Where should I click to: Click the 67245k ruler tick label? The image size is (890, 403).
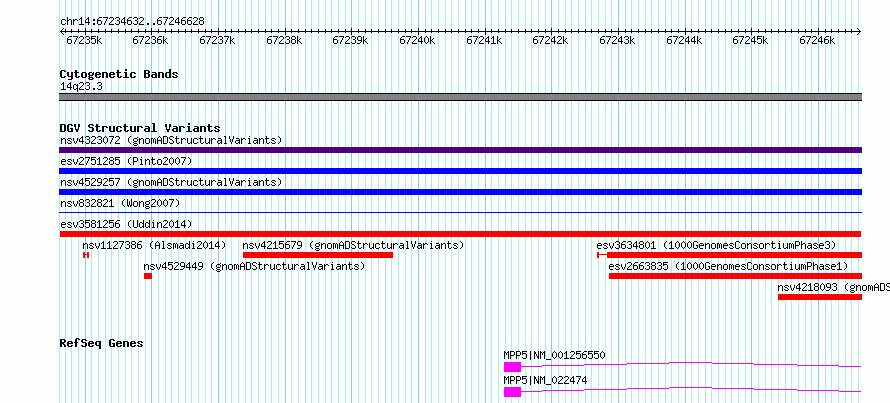click(x=750, y=40)
